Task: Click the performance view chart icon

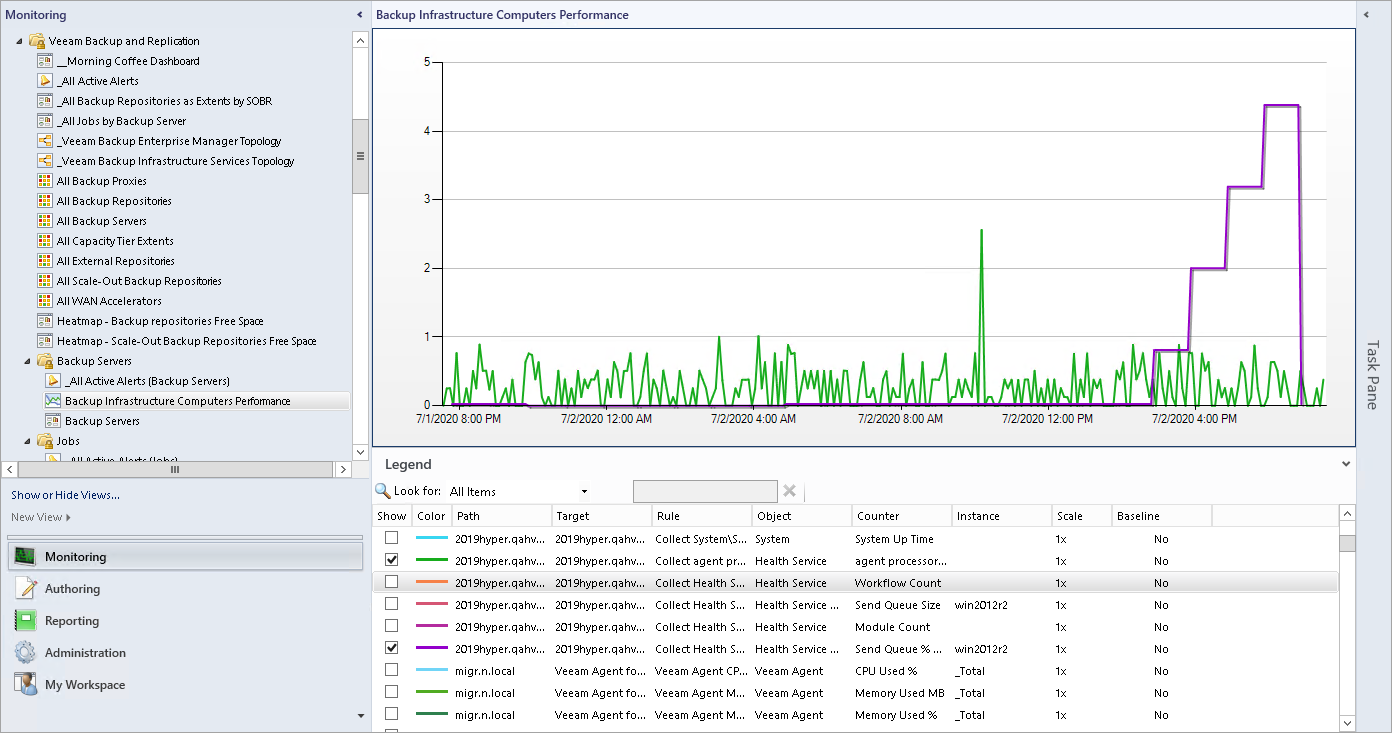Action: pyautogui.click(x=53, y=401)
